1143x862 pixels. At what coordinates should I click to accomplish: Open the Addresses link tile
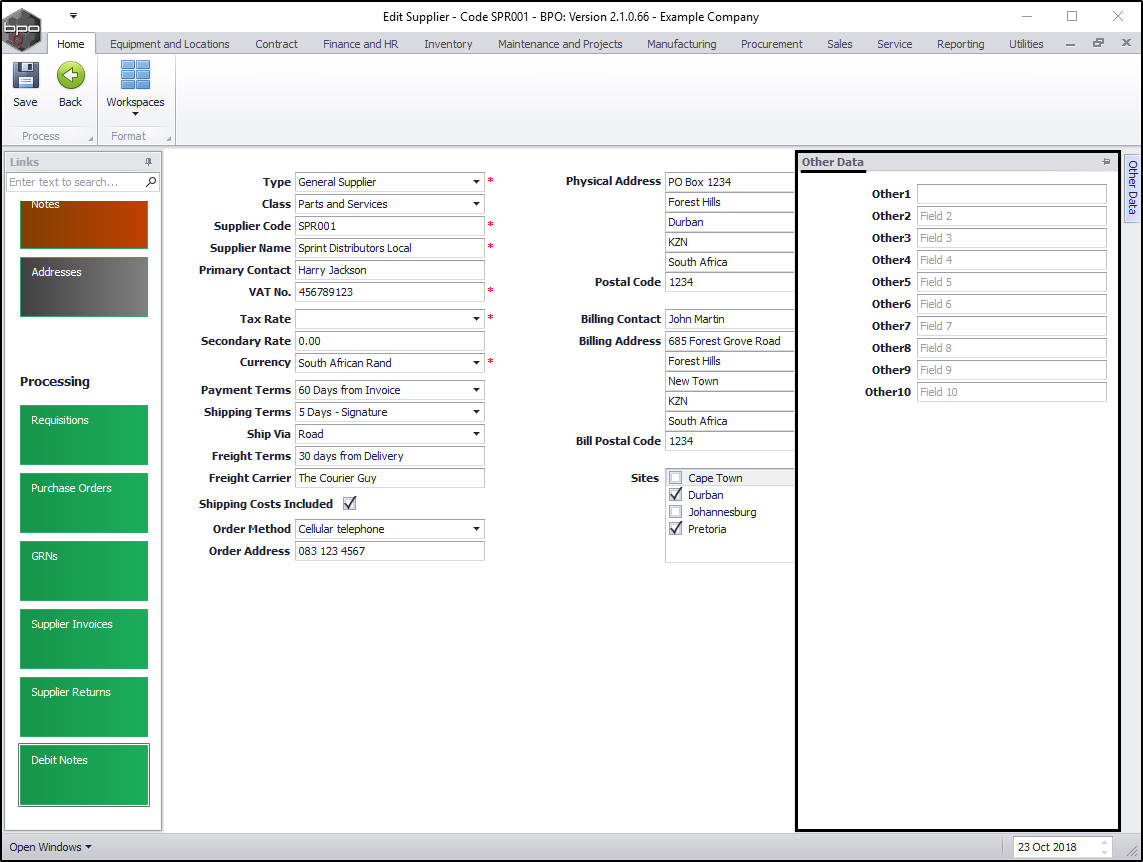click(x=84, y=286)
